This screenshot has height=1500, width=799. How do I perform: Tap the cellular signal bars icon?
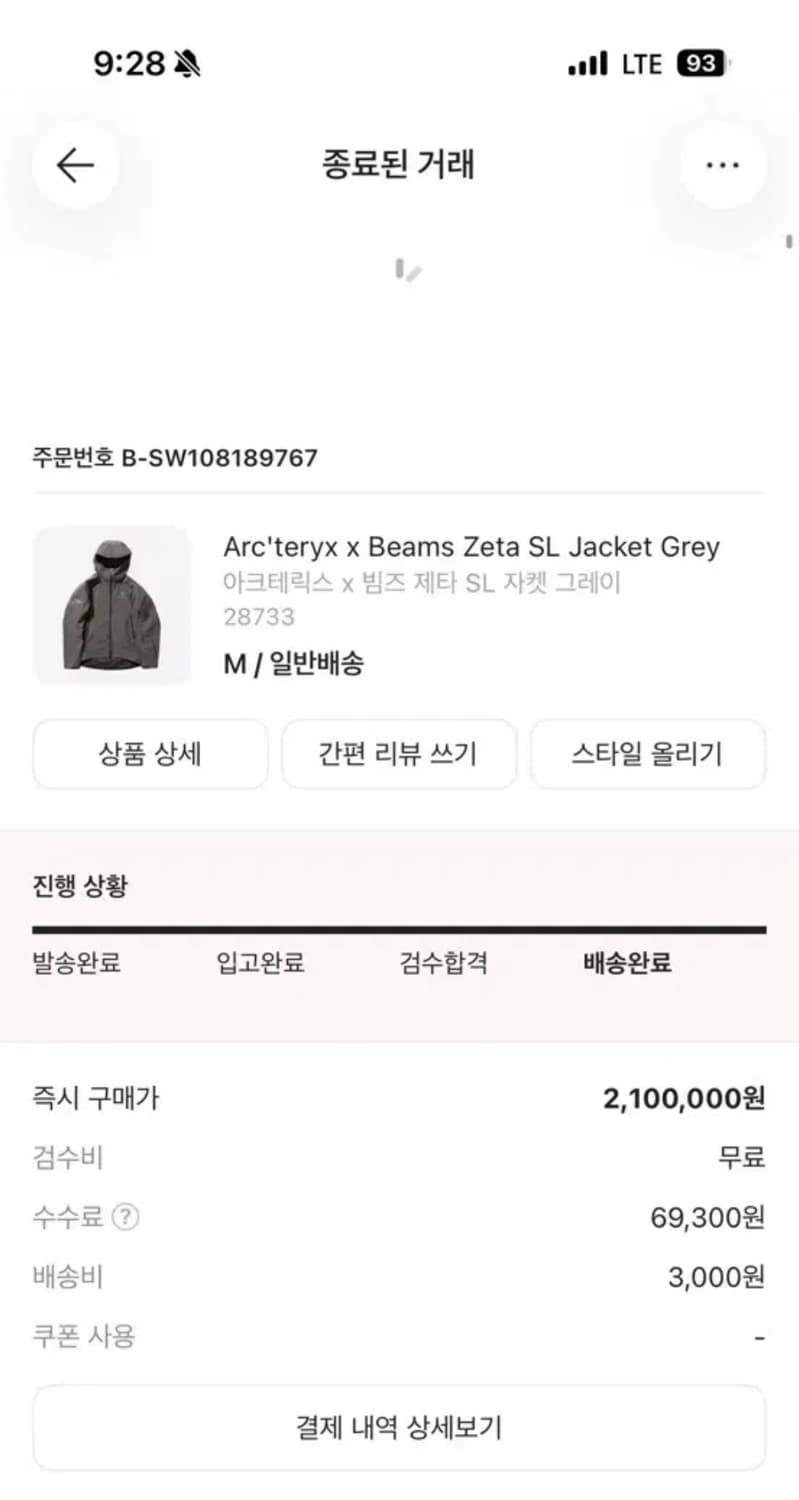(587, 64)
